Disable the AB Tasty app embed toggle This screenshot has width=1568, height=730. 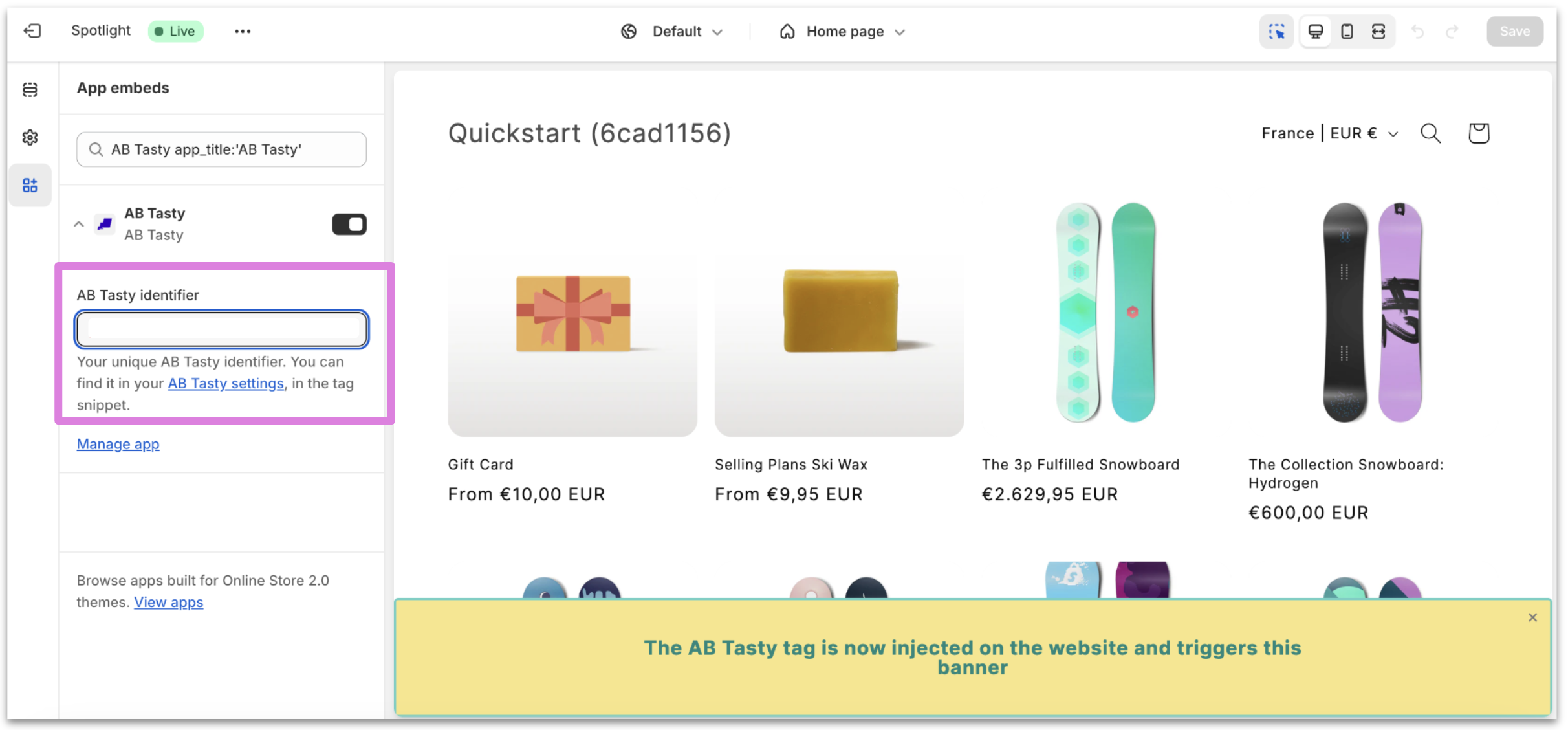click(x=349, y=224)
